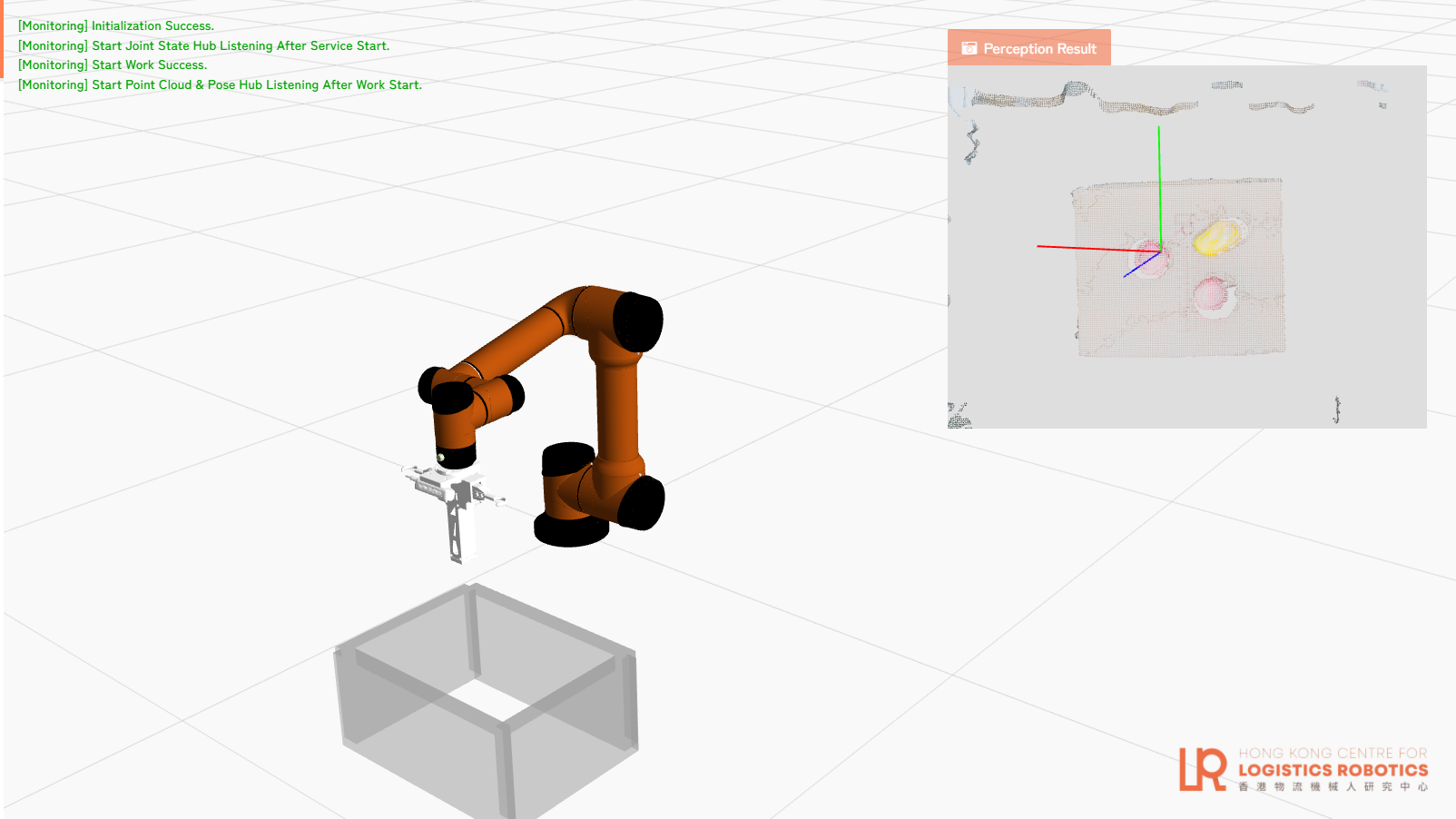1456x819 pixels.
Task: Click the orange vertical bar beside the log
Action: [x=2, y=39]
